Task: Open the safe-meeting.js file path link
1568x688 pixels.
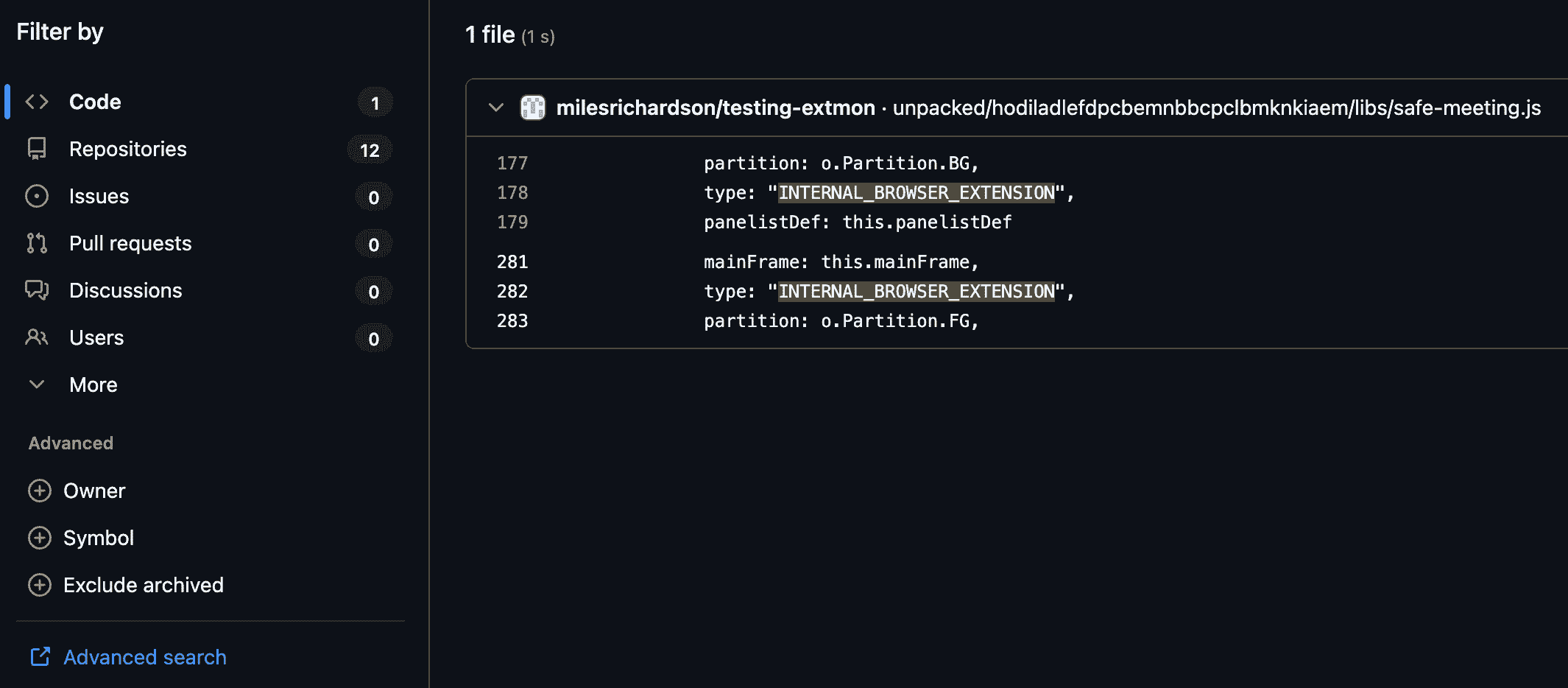Action: [x=1216, y=108]
